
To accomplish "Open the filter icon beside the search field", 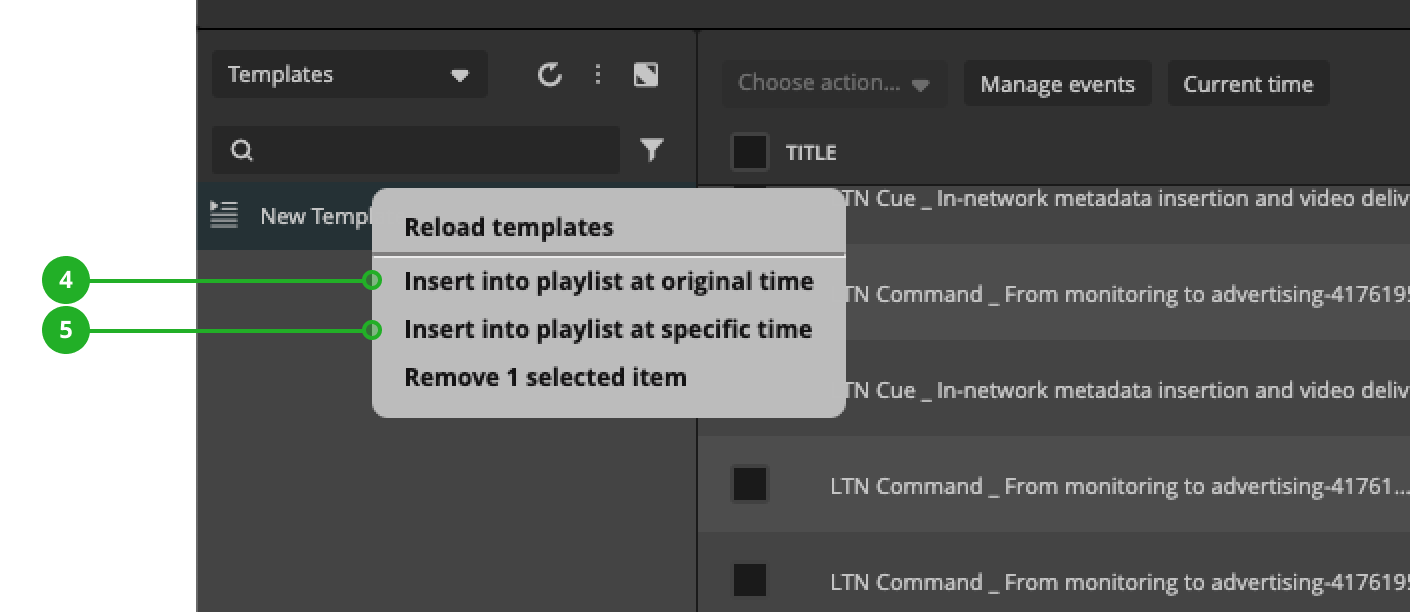I will click(652, 149).
